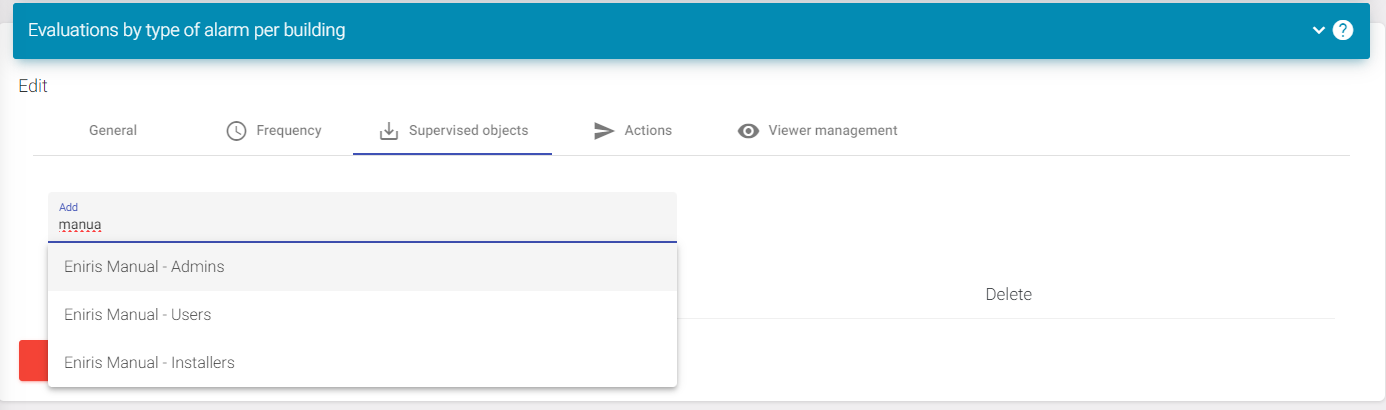Click the small 'Add' field label
This screenshot has width=1386, height=410.
(x=68, y=207)
